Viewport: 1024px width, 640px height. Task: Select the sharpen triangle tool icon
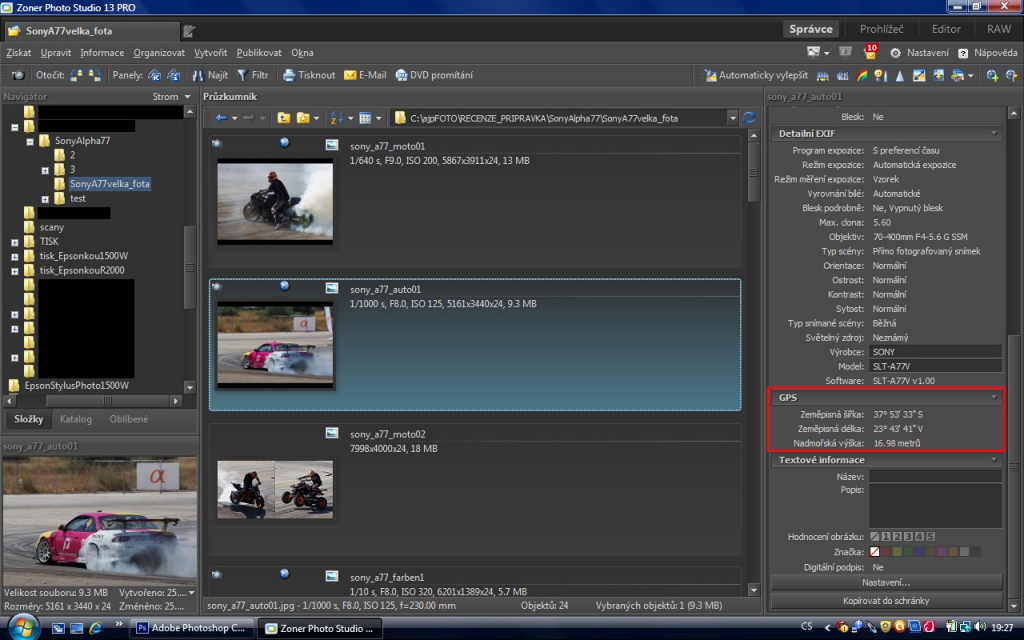(900, 76)
